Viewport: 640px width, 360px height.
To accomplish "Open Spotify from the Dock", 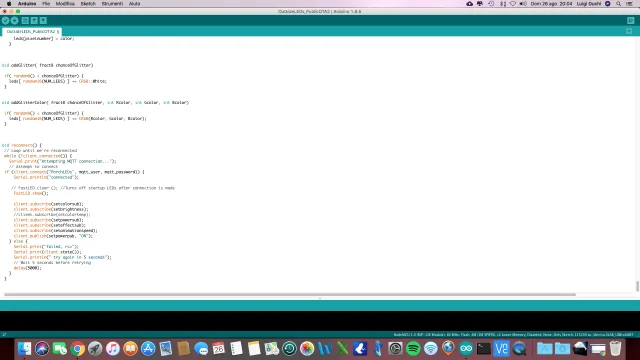I will (413, 349).
